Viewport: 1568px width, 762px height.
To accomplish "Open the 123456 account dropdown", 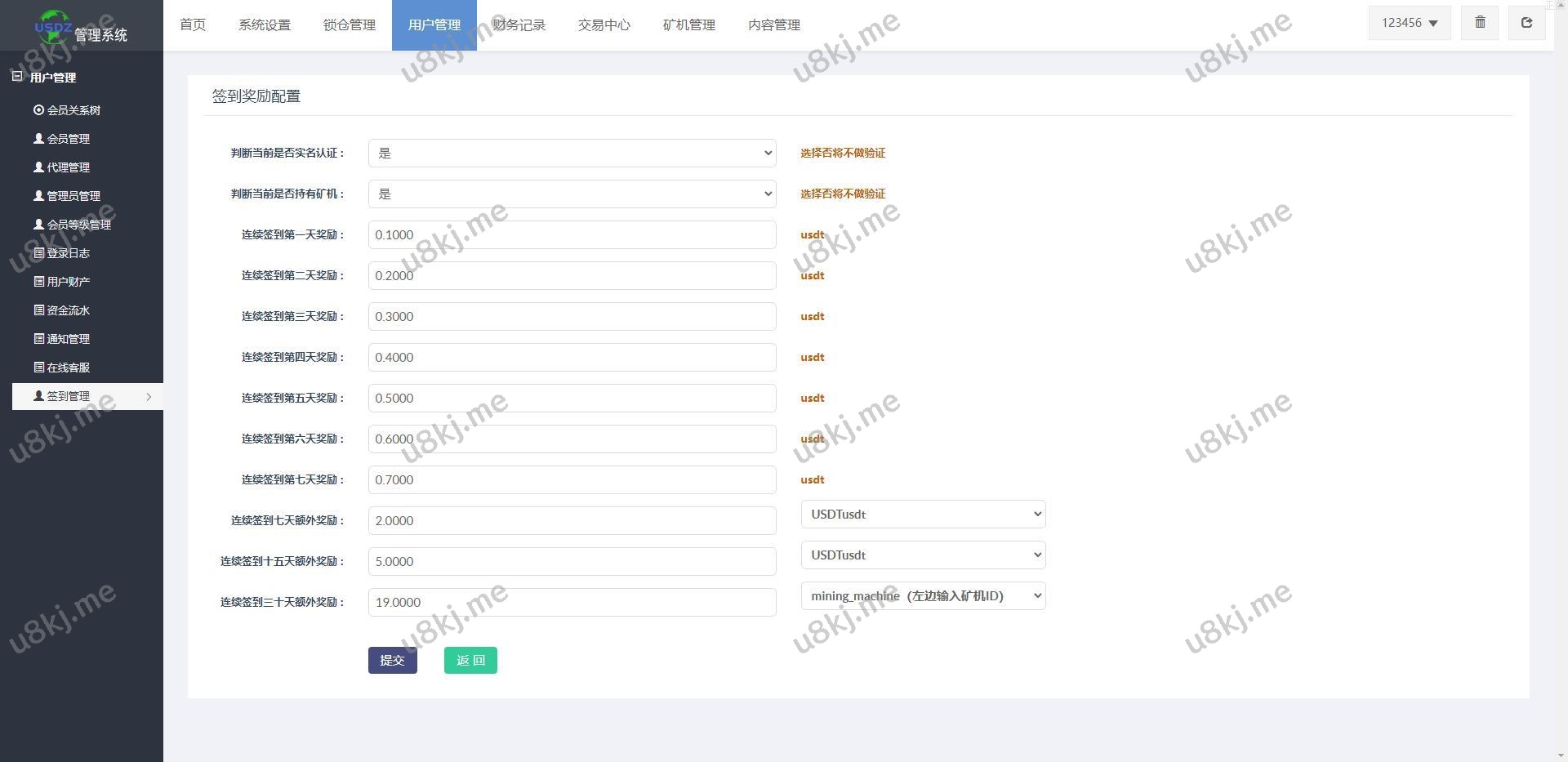I will 1409,23.
